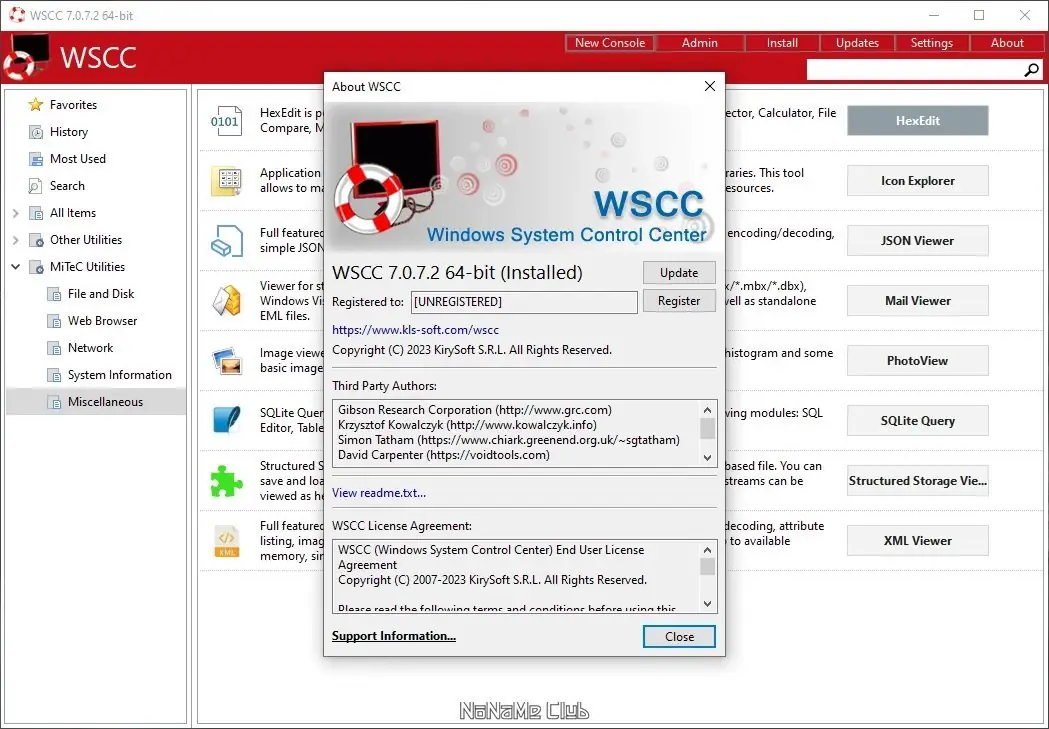Open the View readme.txt link
The image size is (1049, 729).
click(379, 493)
